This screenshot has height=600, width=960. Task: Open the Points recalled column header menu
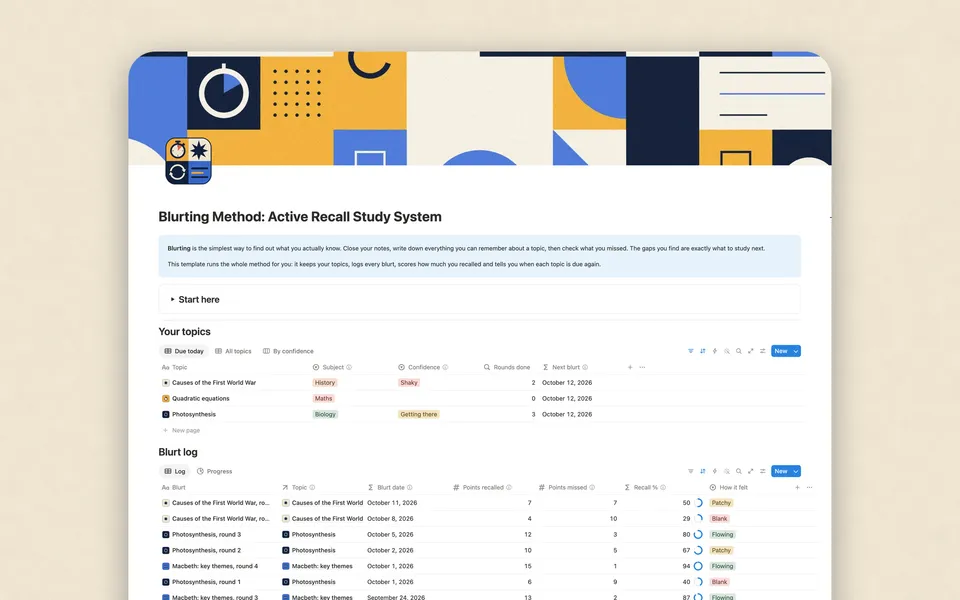pos(482,487)
